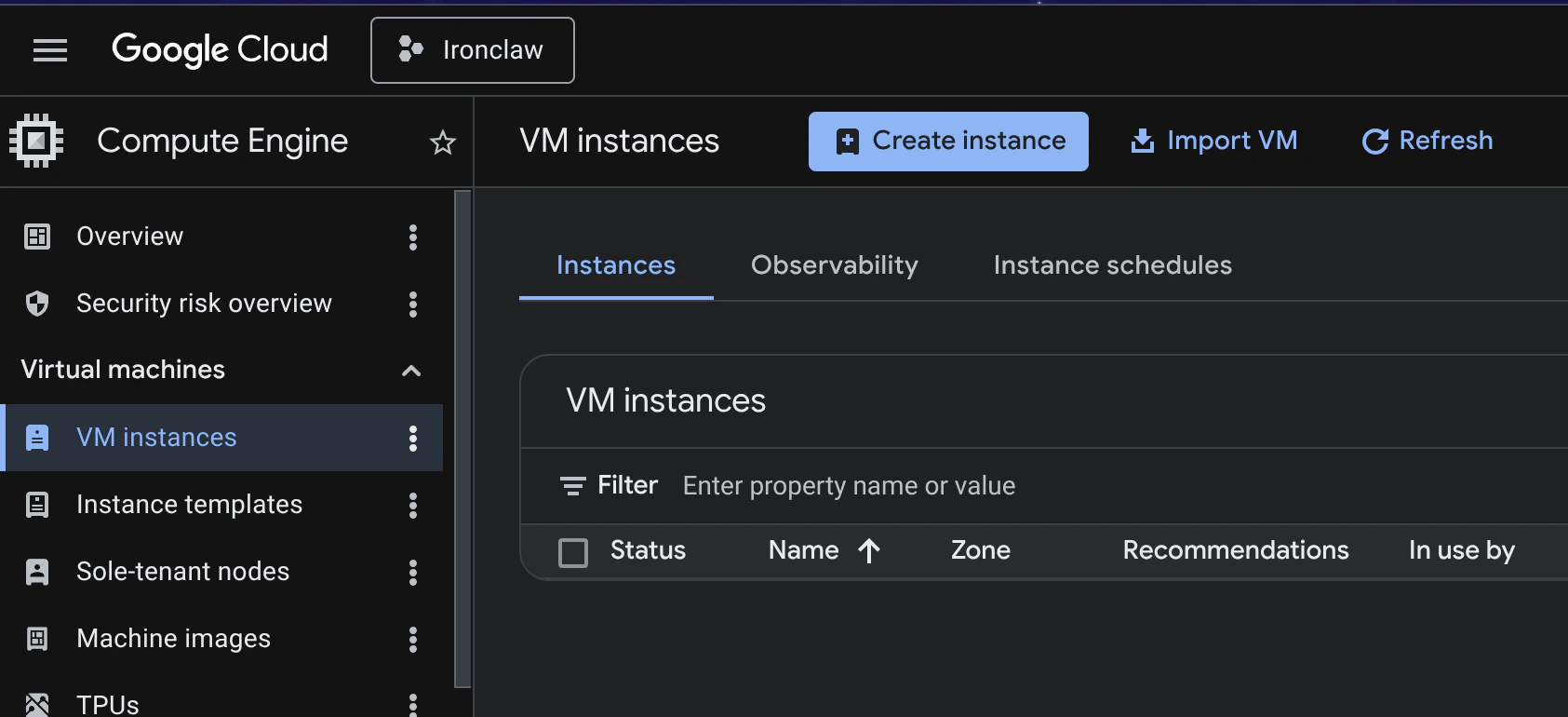This screenshot has height=717, width=1568.
Task: Click the sidebar vertical scrollbar
Action: click(462, 439)
